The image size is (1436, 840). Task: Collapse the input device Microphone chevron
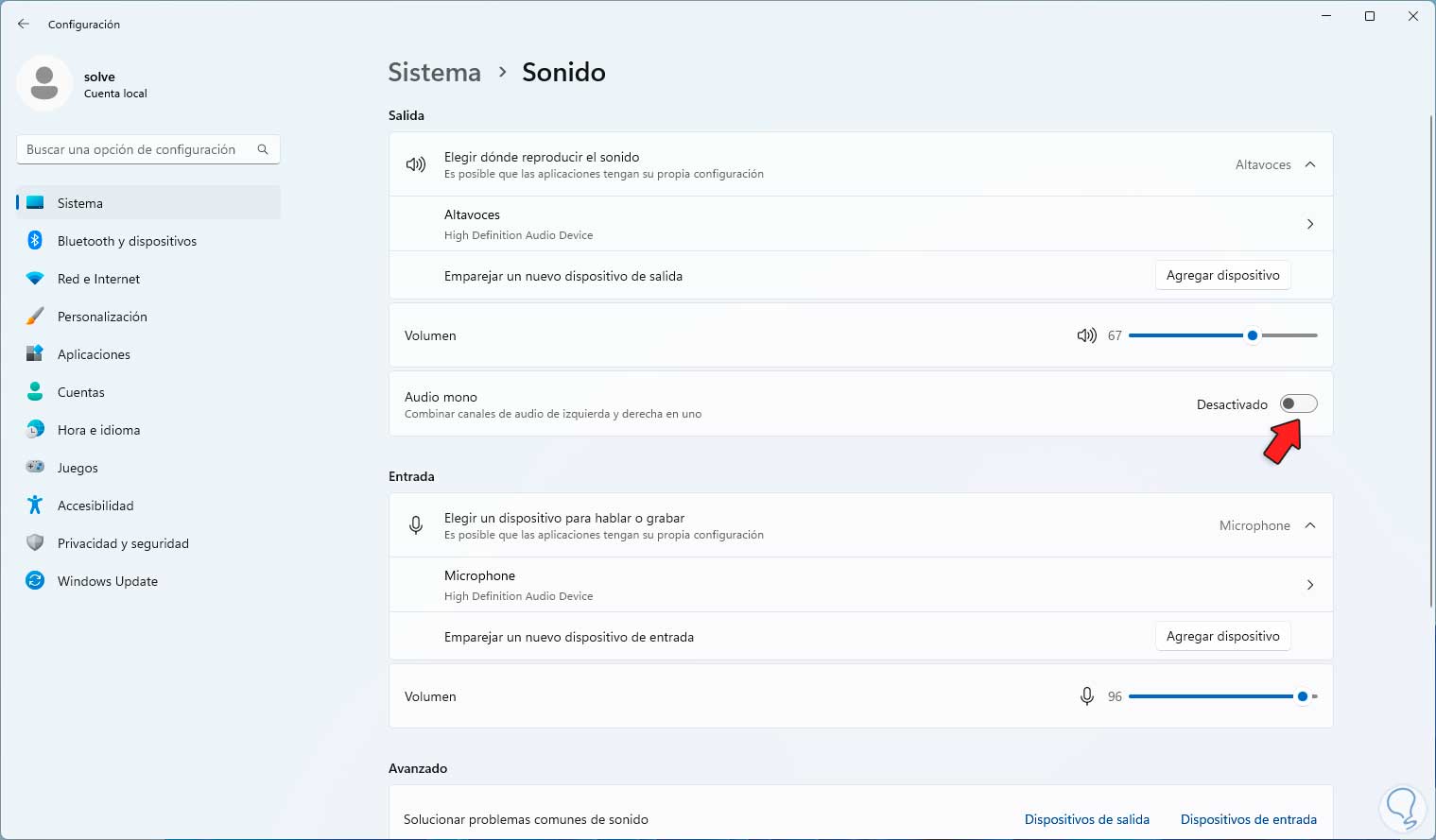click(x=1310, y=525)
